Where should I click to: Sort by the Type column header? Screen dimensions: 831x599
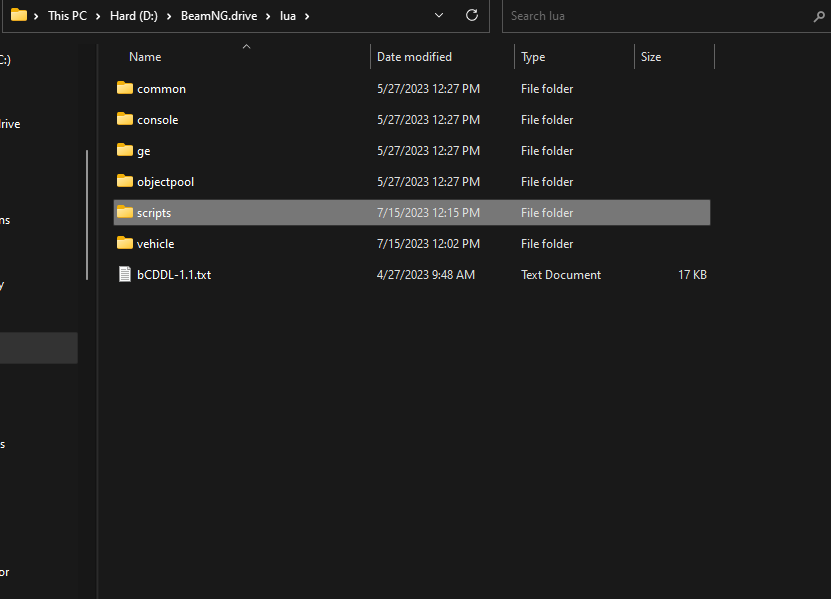click(533, 57)
